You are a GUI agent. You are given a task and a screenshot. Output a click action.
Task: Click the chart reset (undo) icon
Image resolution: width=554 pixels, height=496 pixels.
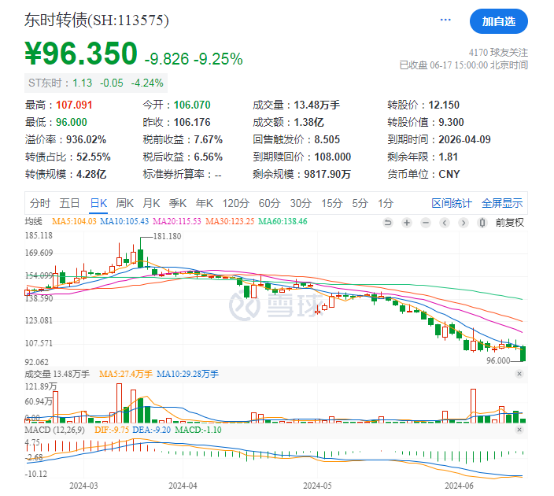[x=388, y=223]
